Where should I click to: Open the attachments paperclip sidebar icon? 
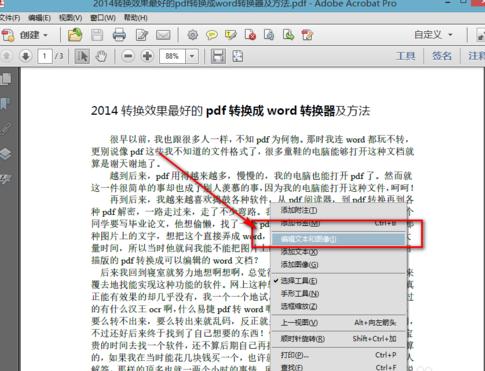[x=6, y=129]
